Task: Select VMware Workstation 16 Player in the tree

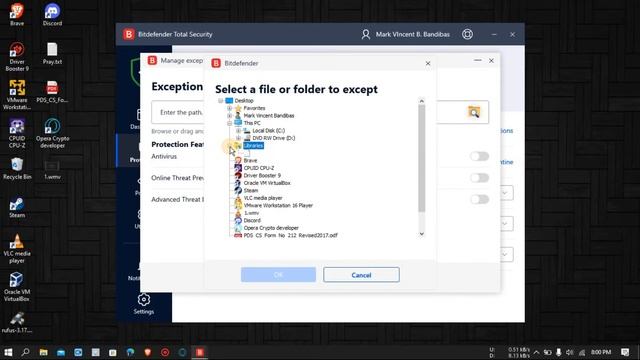Action: pos(278,205)
